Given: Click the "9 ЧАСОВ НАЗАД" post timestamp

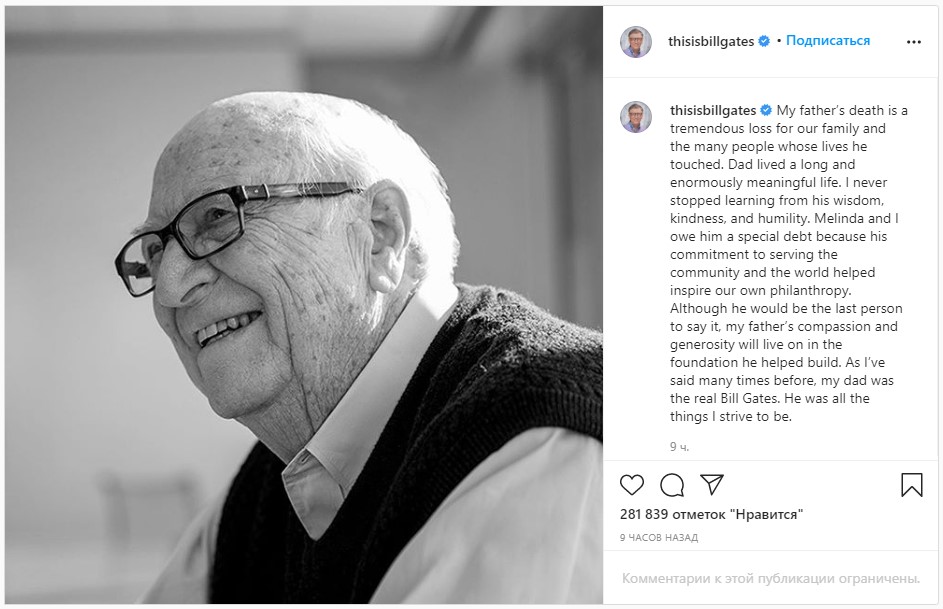Looking at the screenshot, I should 658,537.
